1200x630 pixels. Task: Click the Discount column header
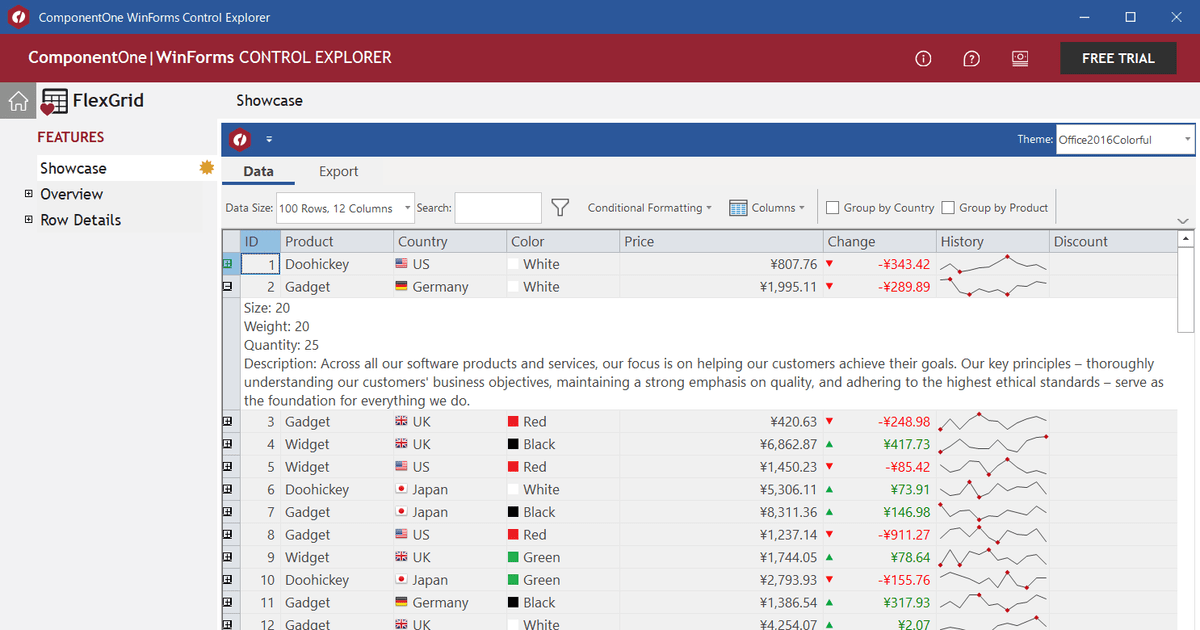(1112, 241)
